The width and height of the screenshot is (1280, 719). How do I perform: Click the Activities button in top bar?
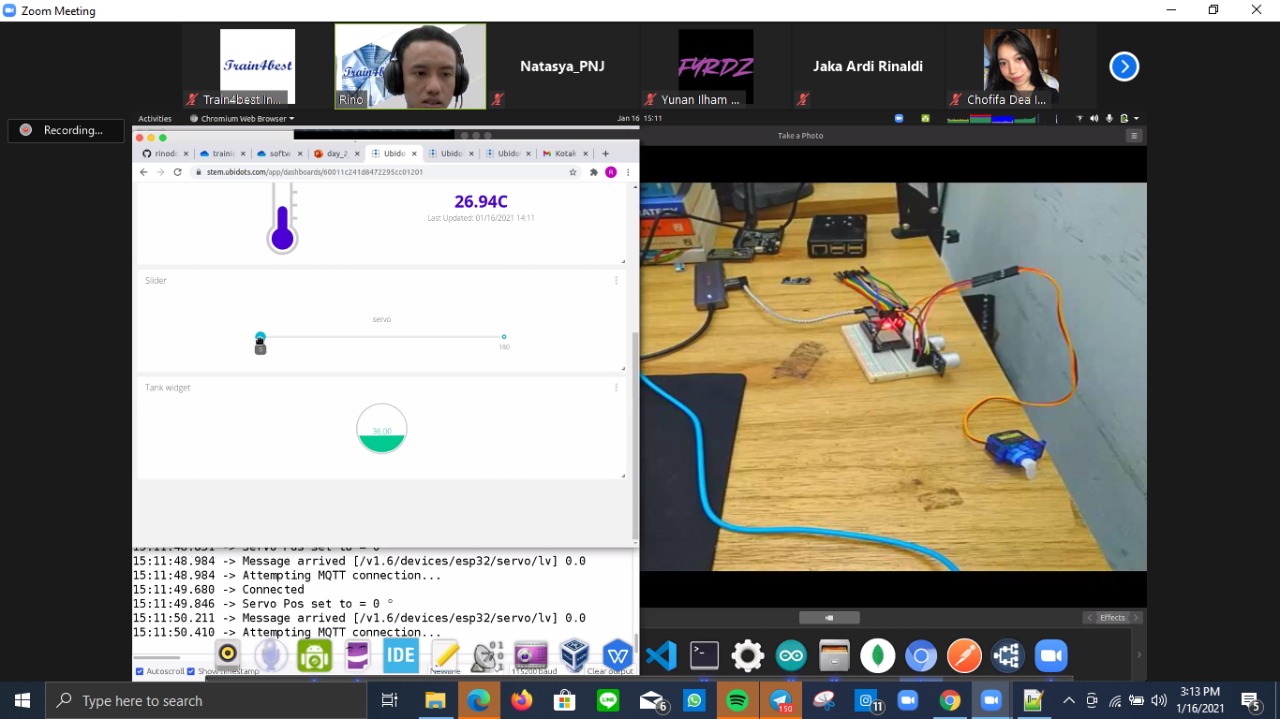(x=155, y=118)
